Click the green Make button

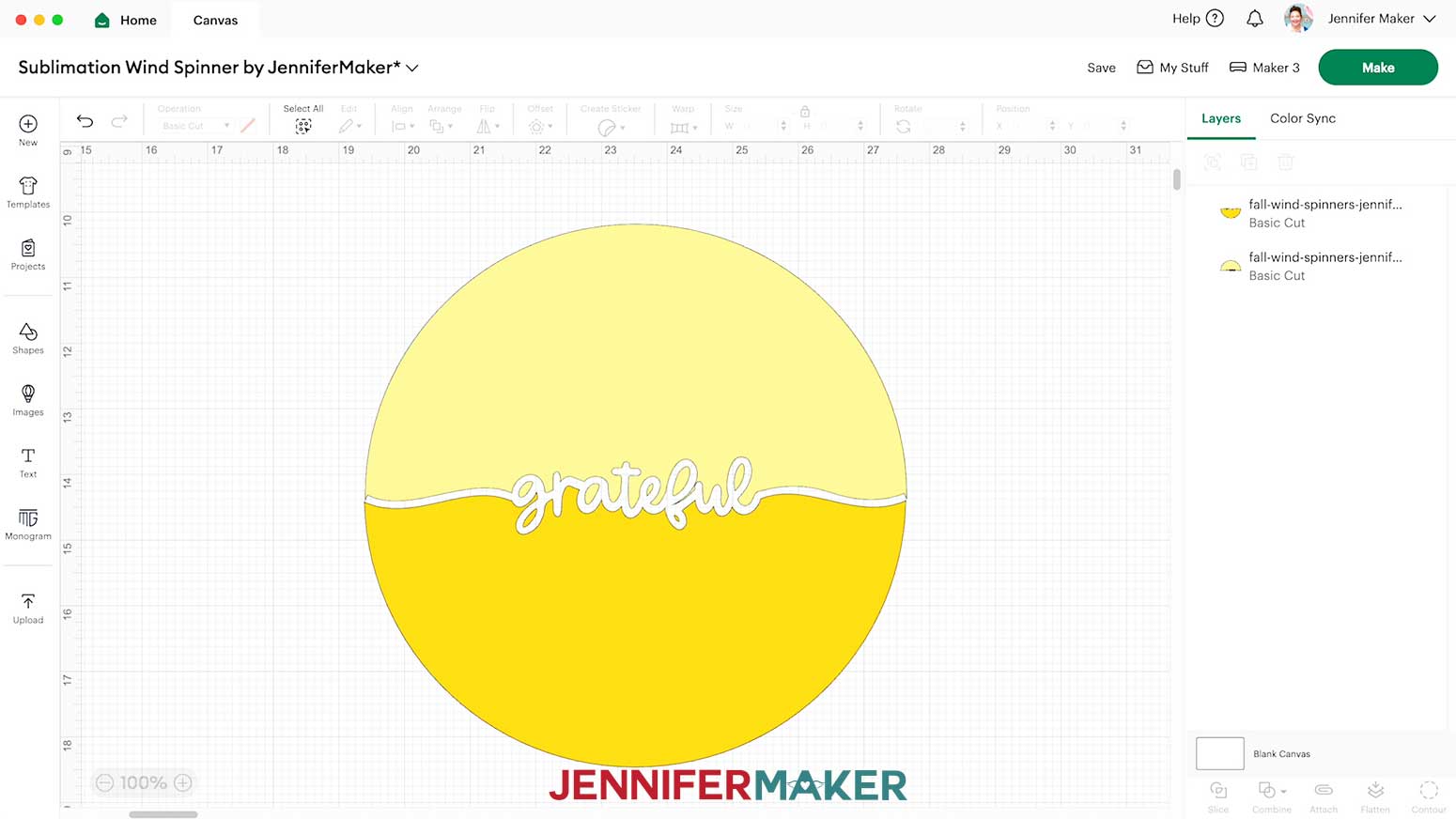pyautogui.click(x=1378, y=68)
